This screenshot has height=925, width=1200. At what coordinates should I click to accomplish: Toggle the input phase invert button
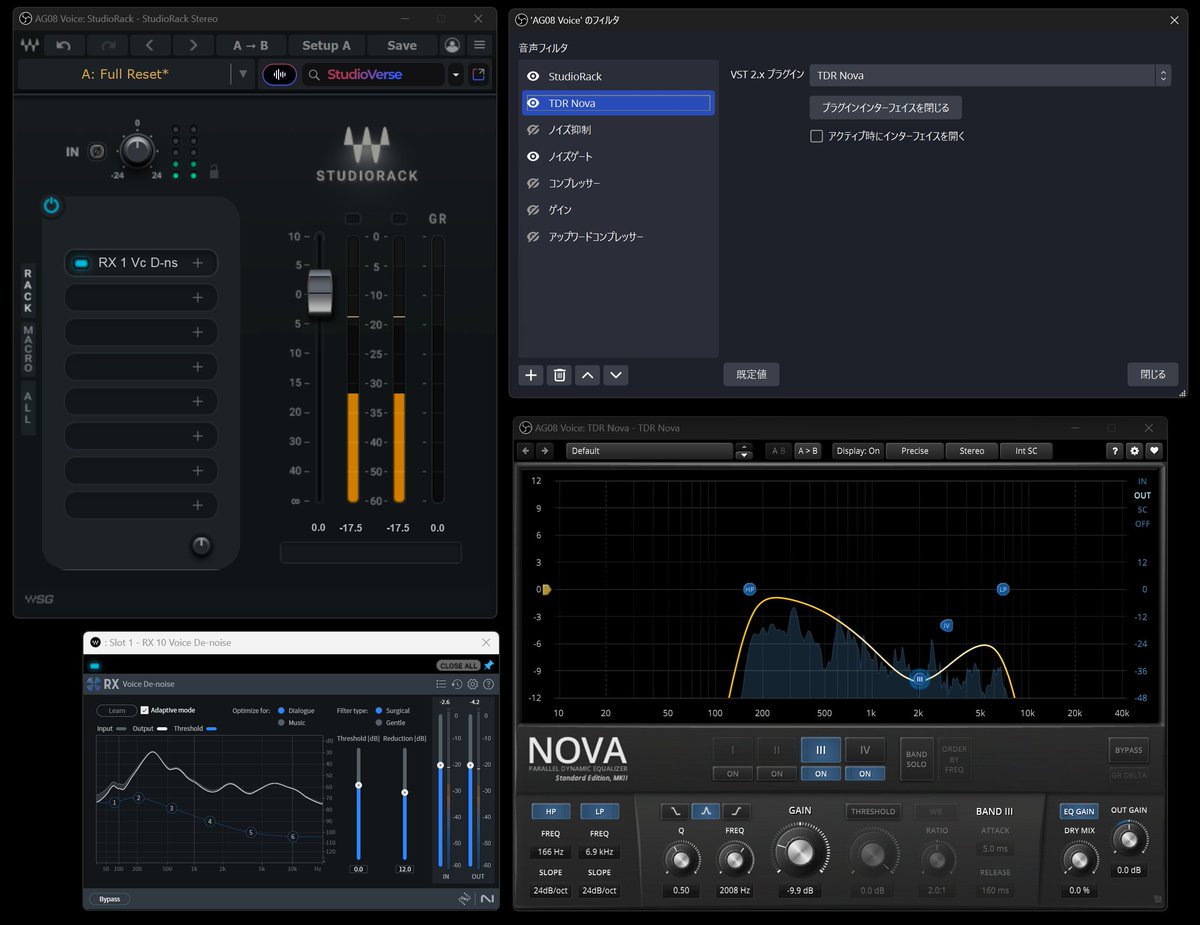[x=97, y=152]
